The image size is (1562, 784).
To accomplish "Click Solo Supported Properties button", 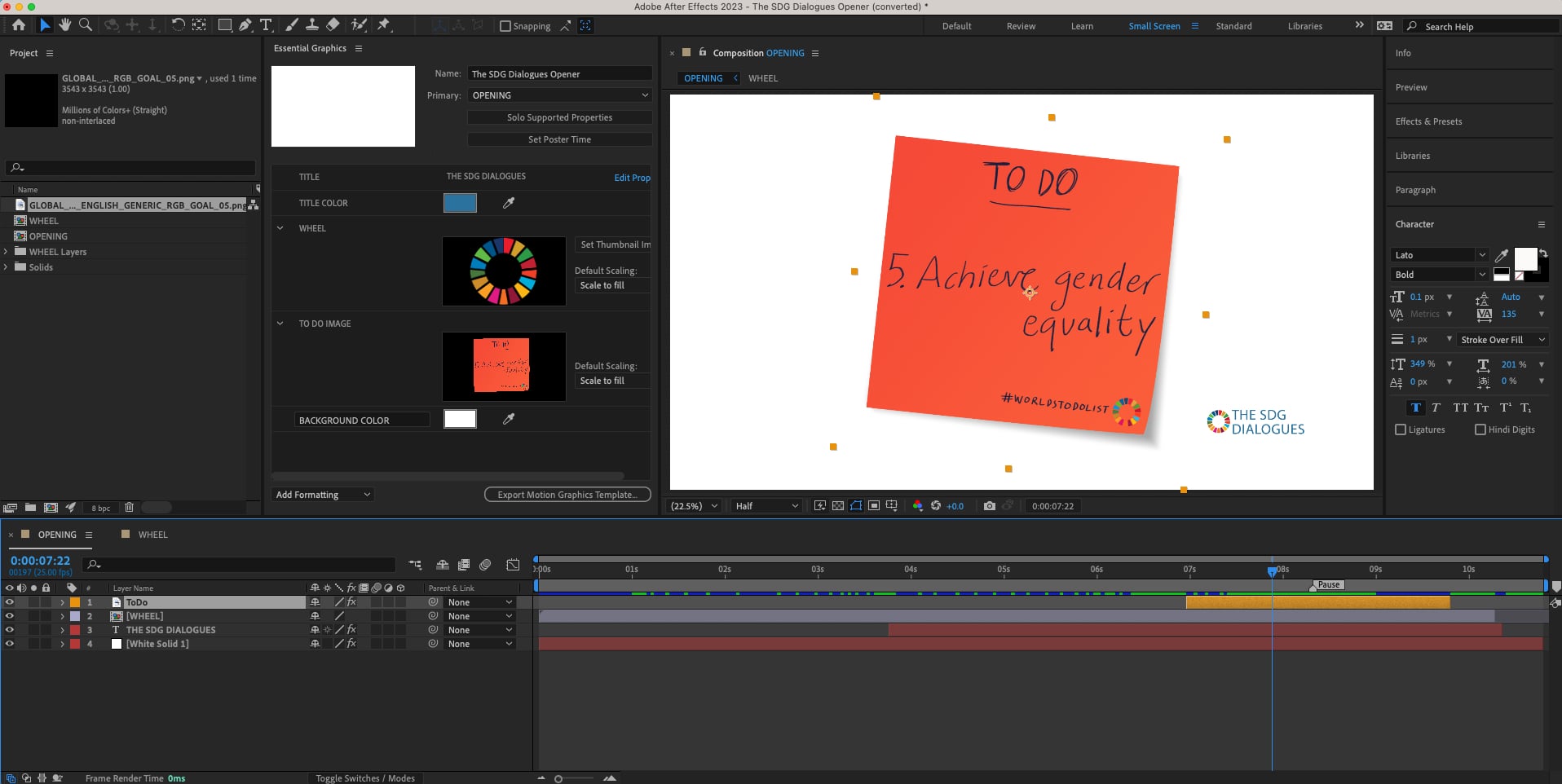I will click(x=559, y=117).
